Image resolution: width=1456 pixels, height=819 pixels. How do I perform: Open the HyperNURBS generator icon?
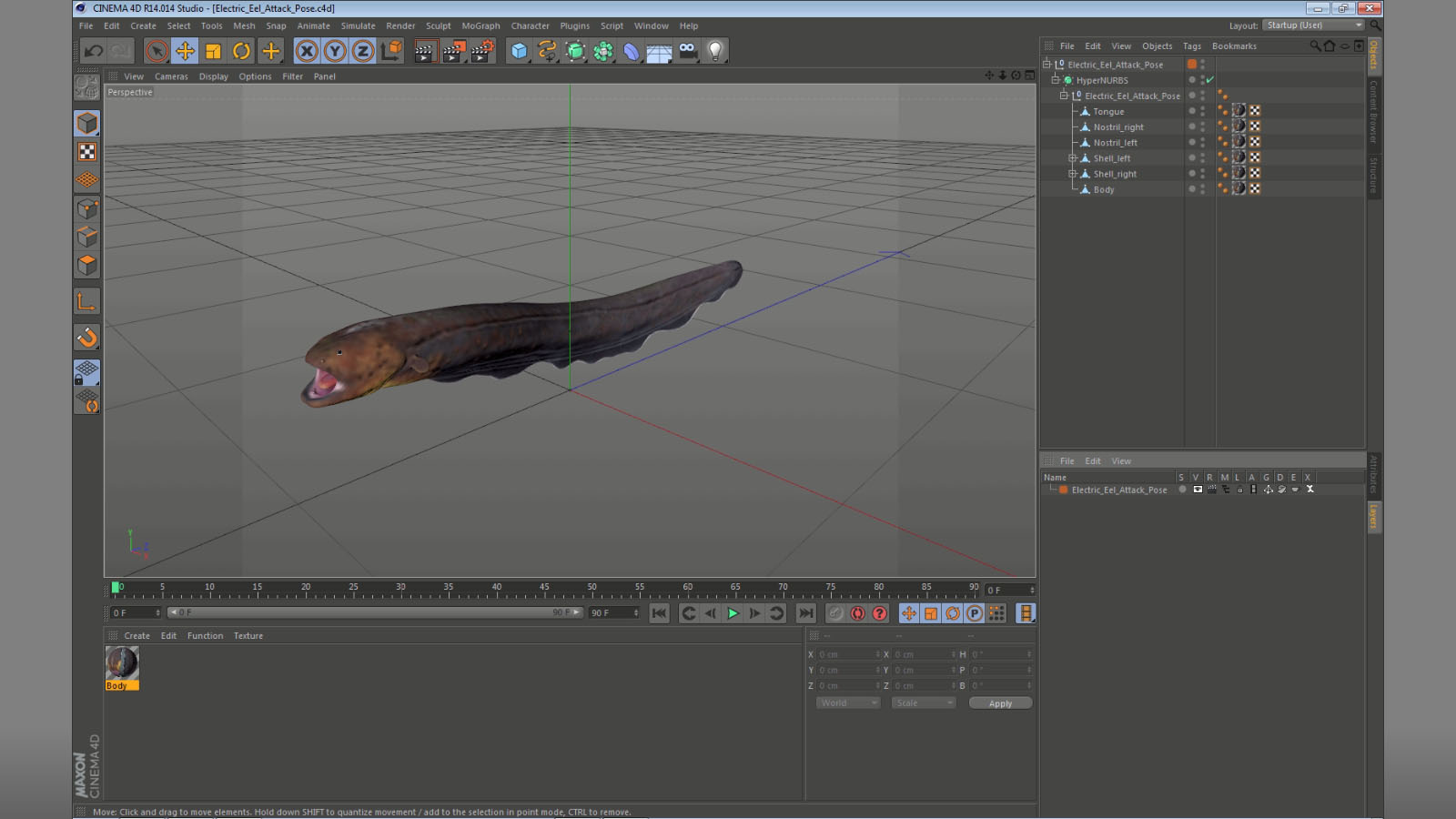(575, 51)
